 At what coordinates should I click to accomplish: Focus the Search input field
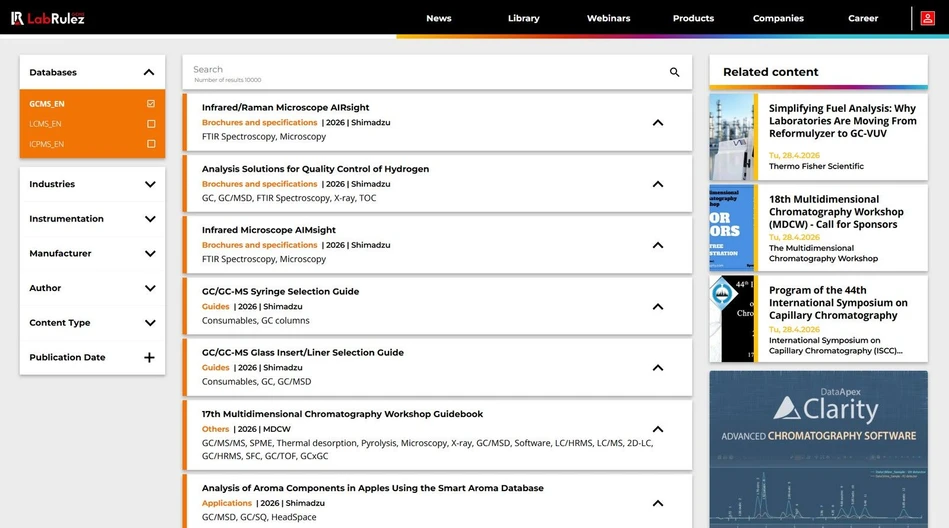click(420, 70)
